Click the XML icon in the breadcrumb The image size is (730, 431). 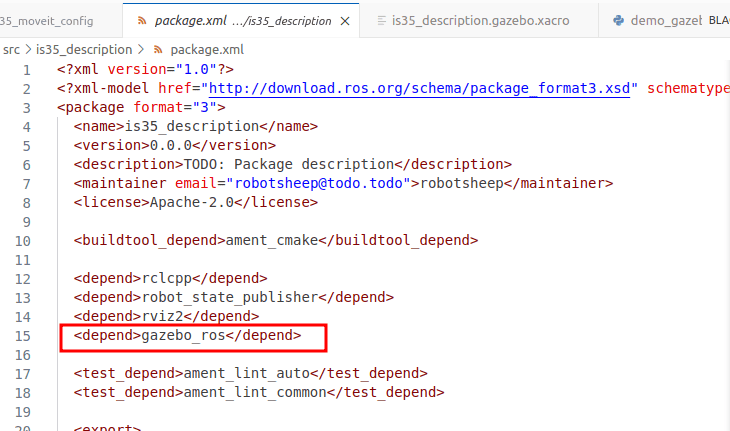pyautogui.click(x=158, y=49)
